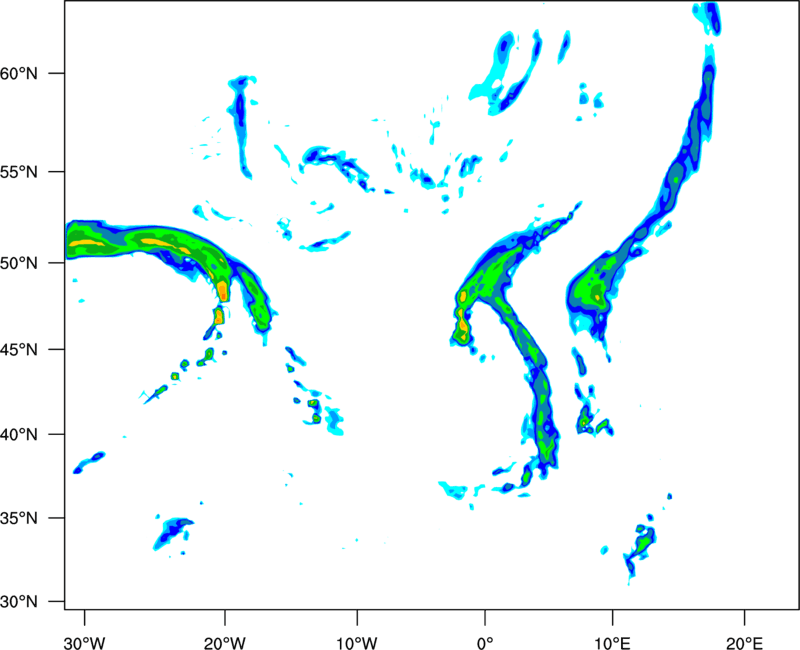Click the 20°W longitude label
This screenshot has width=800, height=650.
[x=224, y=643]
